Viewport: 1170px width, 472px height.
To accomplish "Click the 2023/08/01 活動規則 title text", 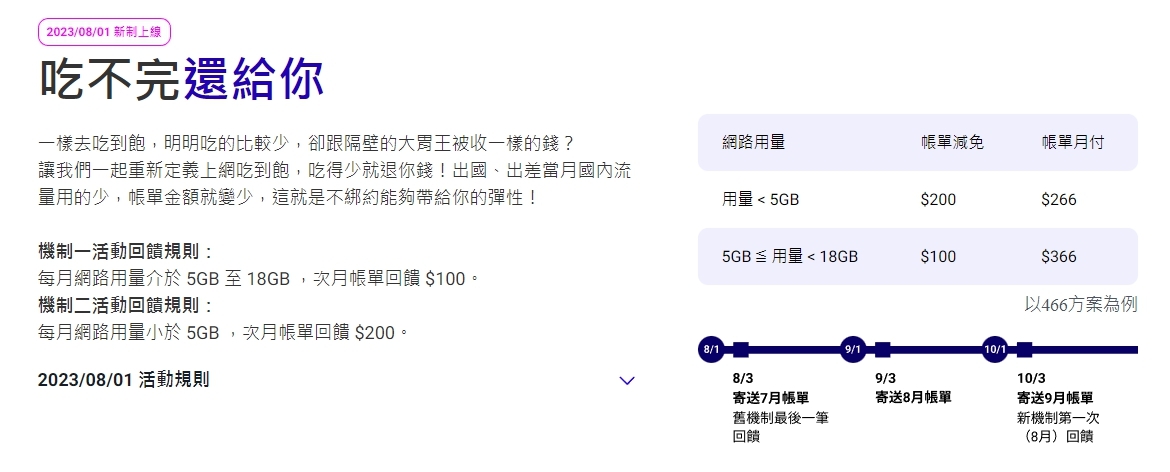I will tap(123, 380).
